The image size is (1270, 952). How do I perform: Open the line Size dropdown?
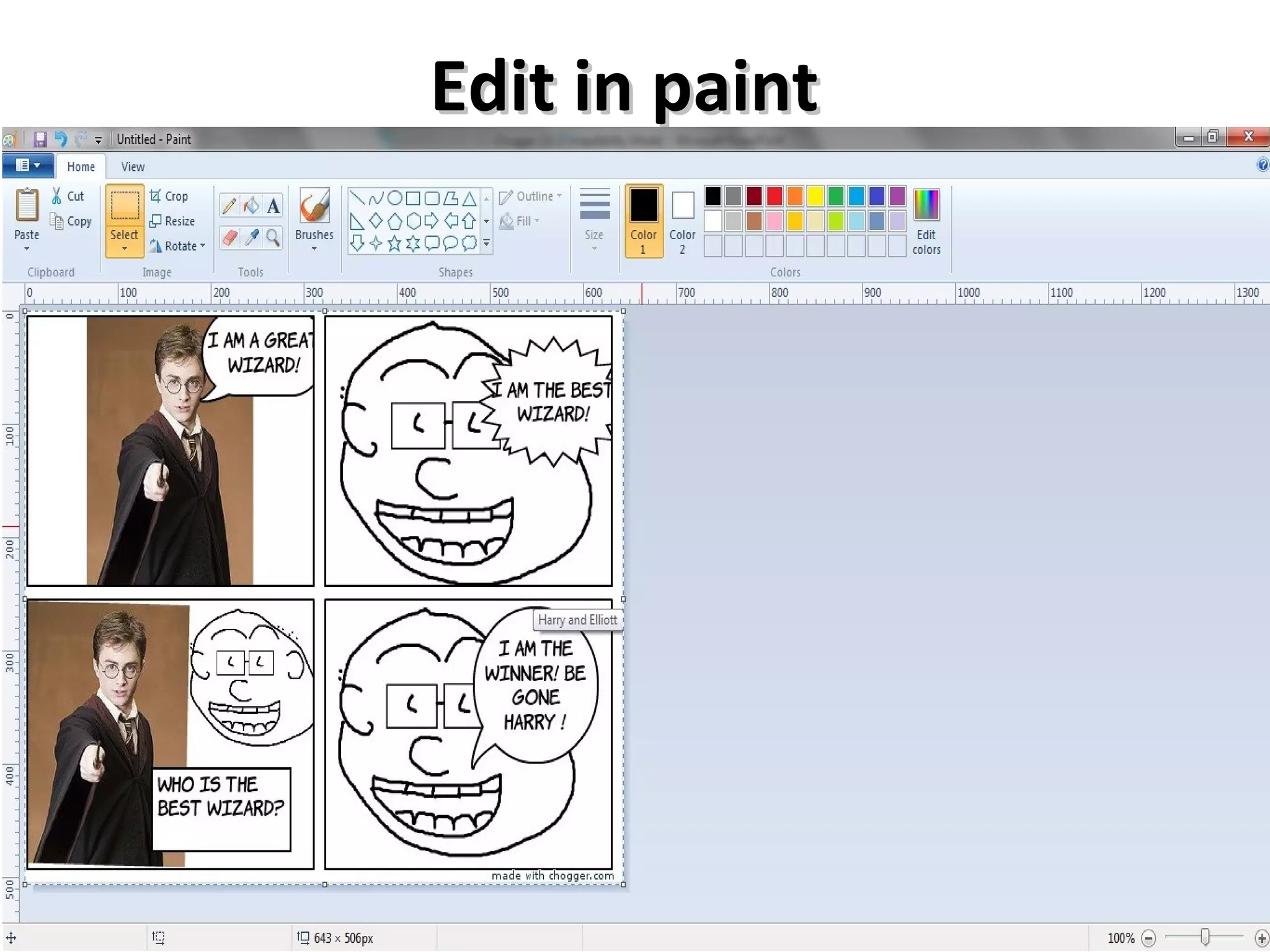(594, 221)
